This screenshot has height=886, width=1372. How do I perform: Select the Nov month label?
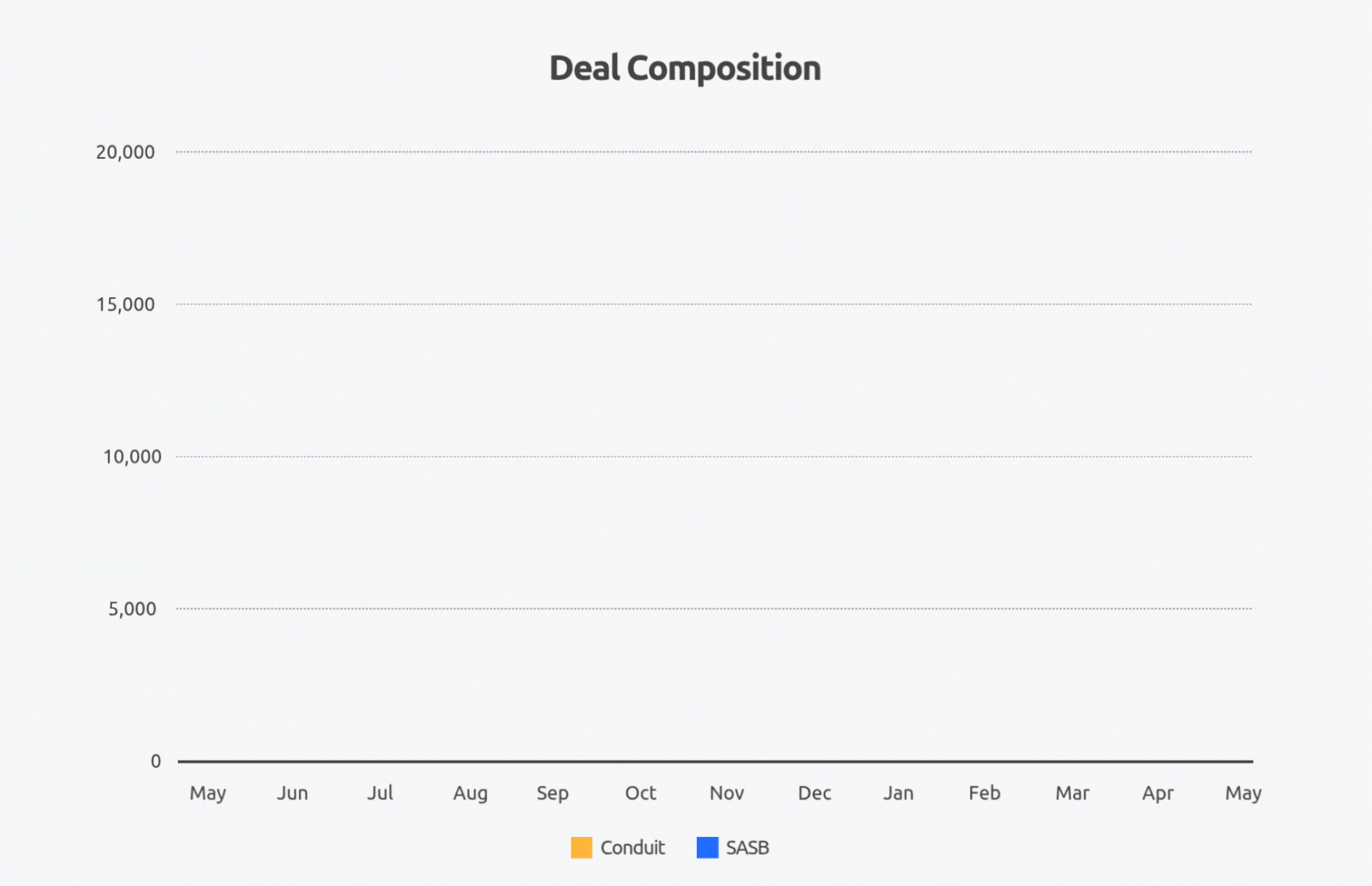727,793
